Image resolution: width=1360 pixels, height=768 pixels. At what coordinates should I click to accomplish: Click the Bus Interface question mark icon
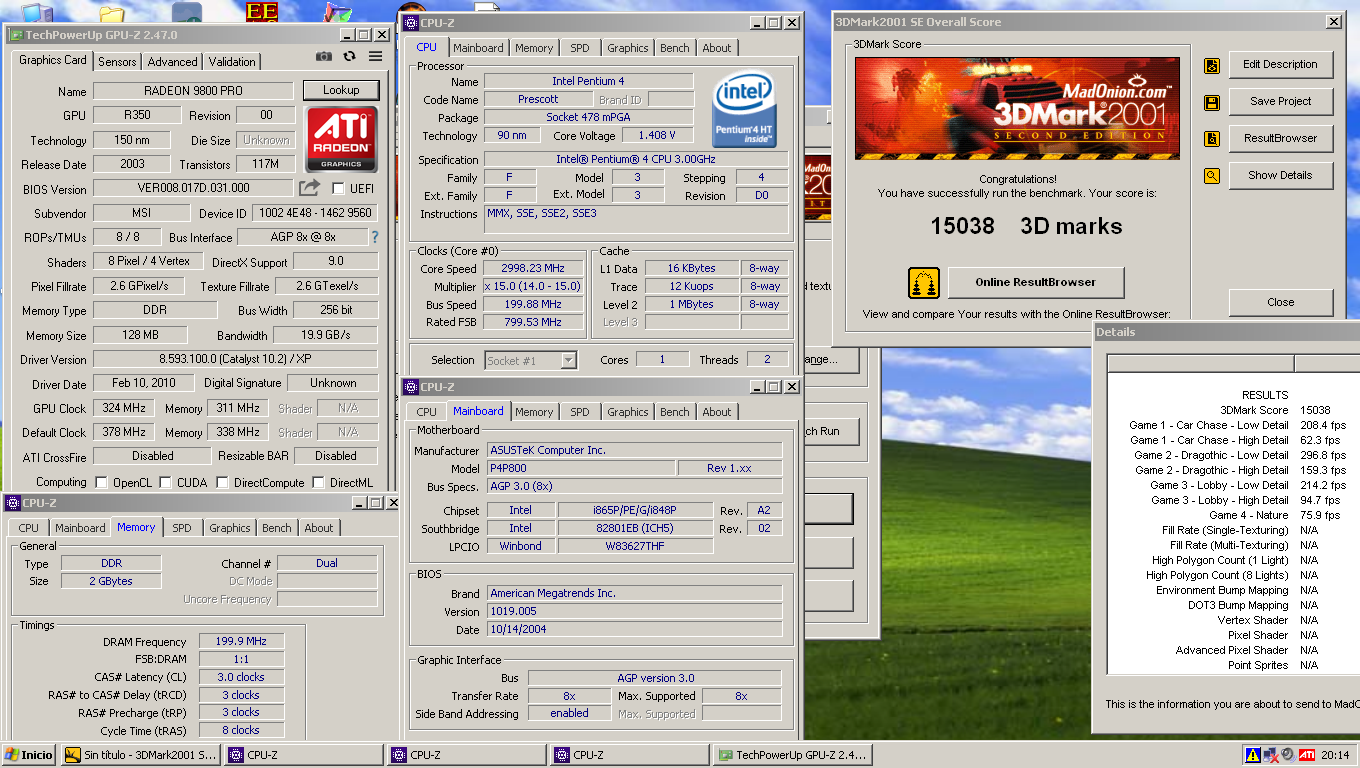(x=375, y=237)
